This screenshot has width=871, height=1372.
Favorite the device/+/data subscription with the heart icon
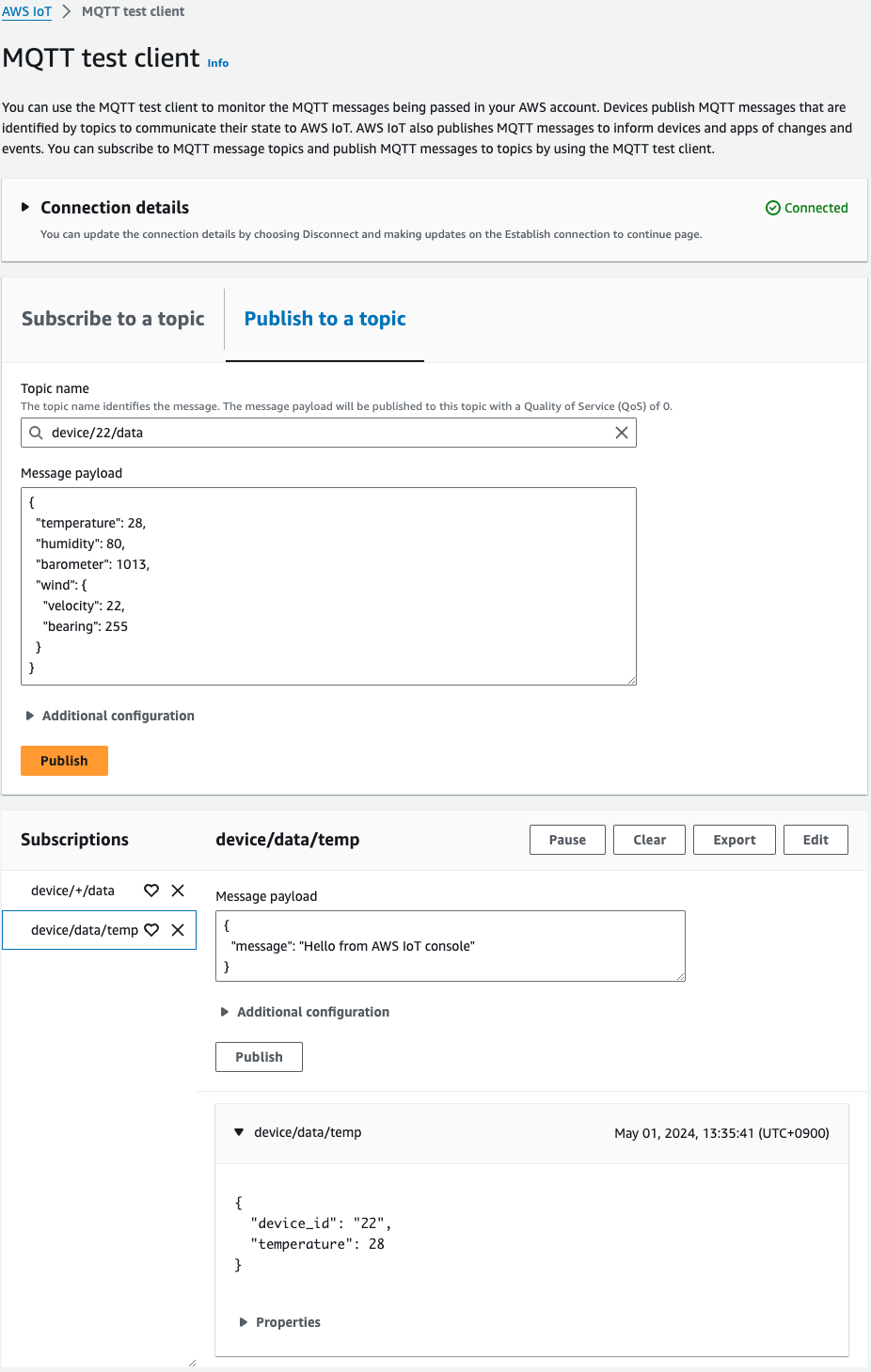pos(151,890)
